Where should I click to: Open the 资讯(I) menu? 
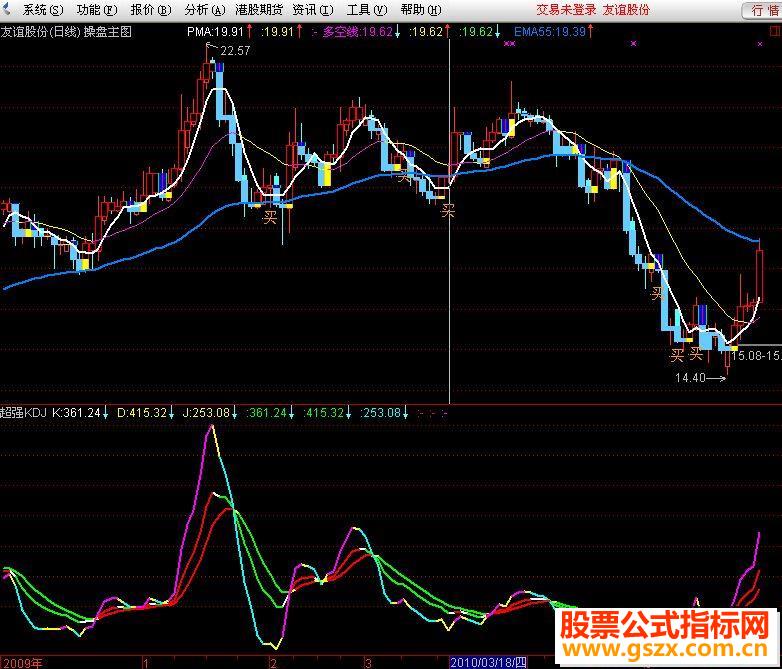[313, 10]
